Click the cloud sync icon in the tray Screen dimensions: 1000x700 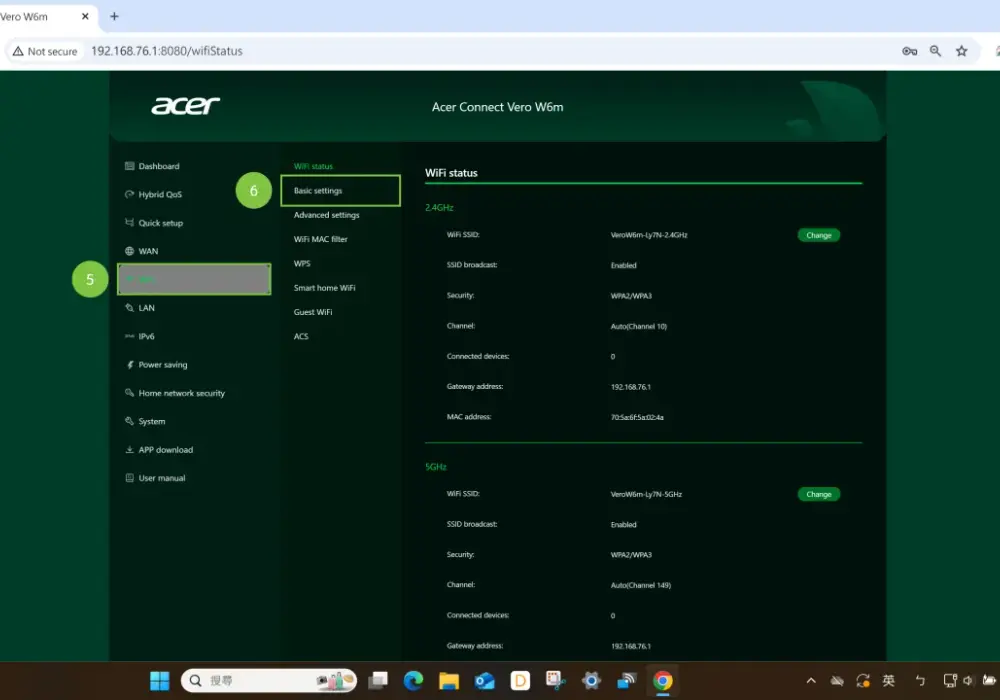[837, 681]
